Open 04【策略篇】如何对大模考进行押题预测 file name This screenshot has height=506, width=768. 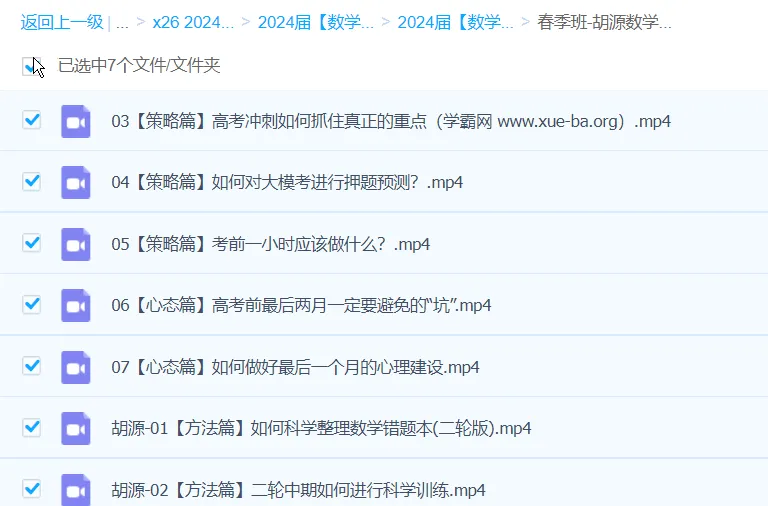287,183
